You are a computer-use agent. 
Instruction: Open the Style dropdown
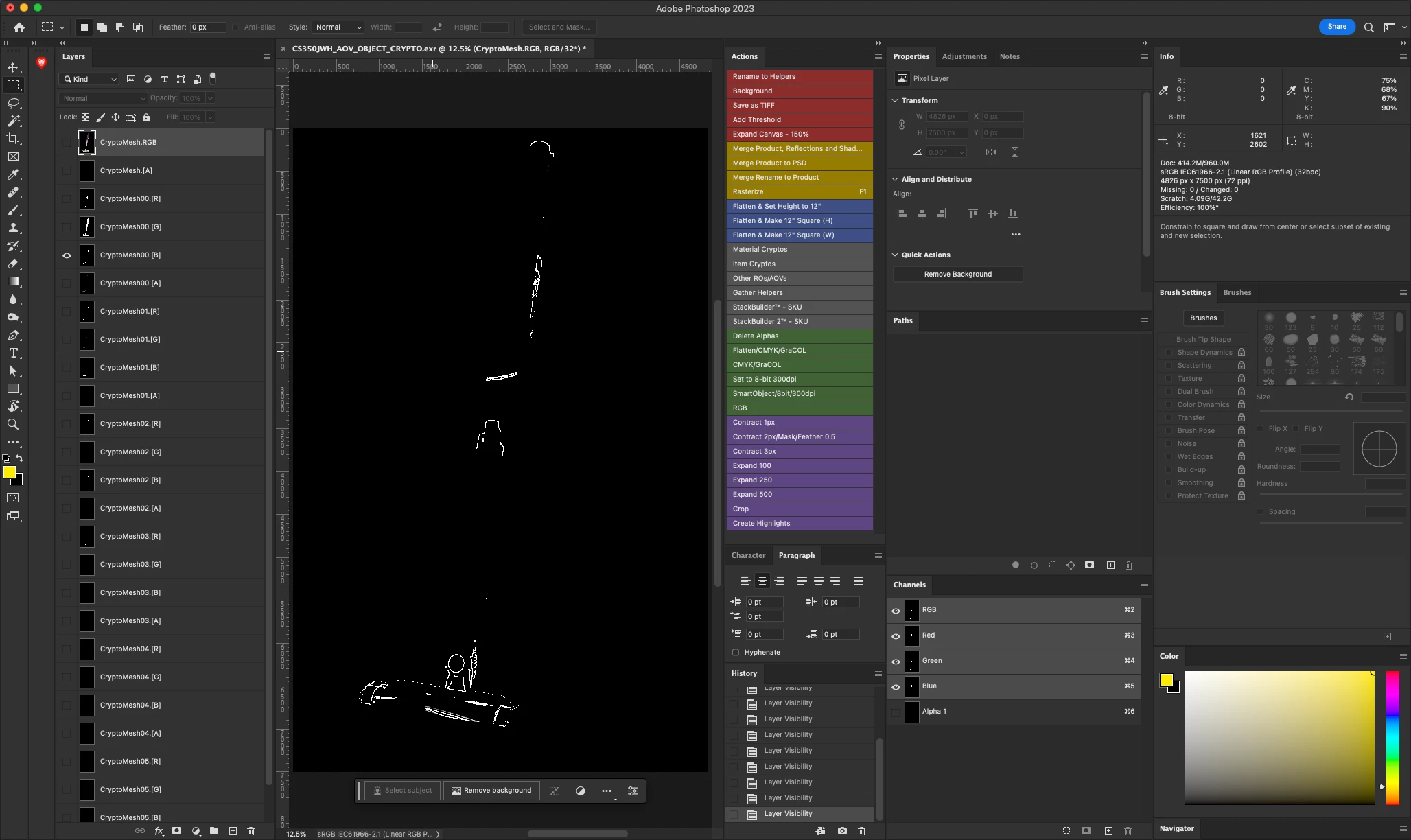click(x=338, y=27)
